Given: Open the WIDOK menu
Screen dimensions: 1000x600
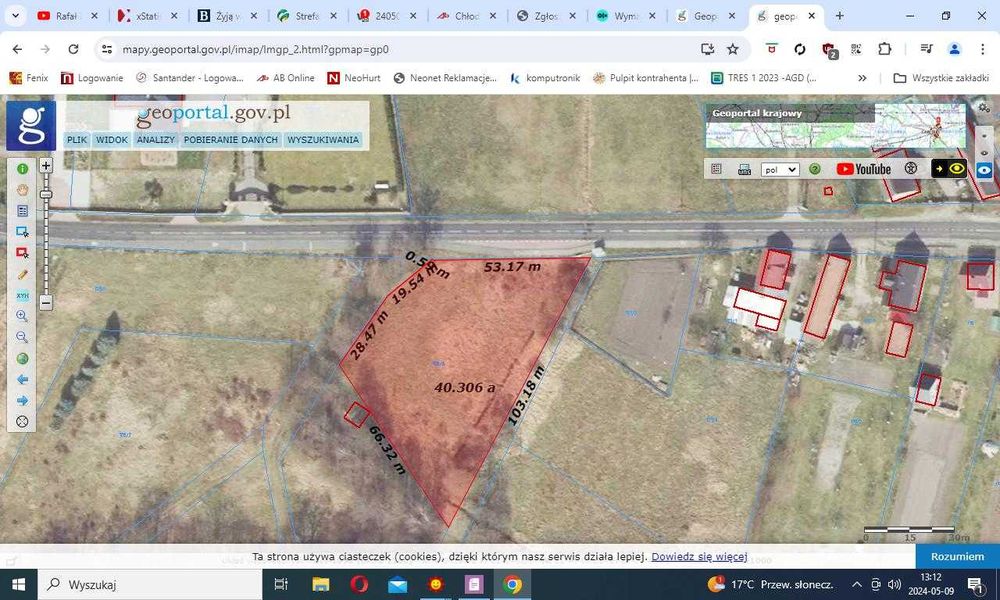Looking at the screenshot, I should pyautogui.click(x=112, y=140).
